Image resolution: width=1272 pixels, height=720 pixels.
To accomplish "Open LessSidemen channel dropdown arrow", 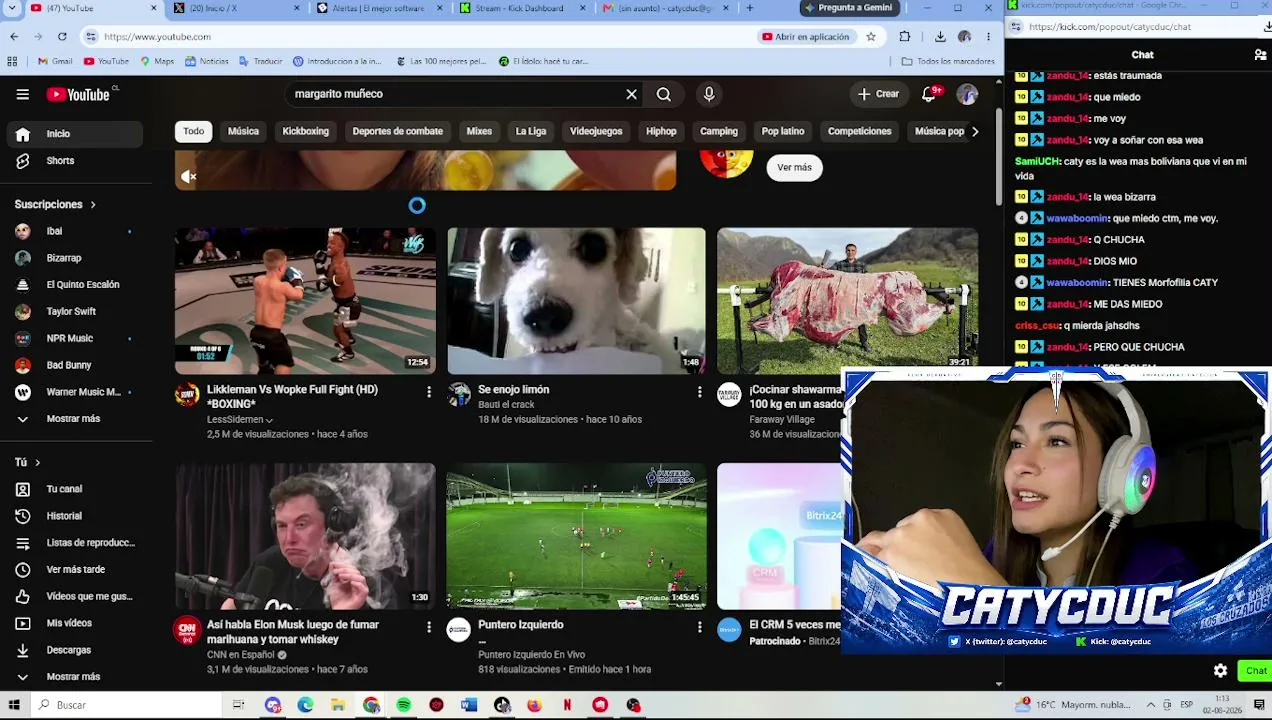I will tap(269, 420).
